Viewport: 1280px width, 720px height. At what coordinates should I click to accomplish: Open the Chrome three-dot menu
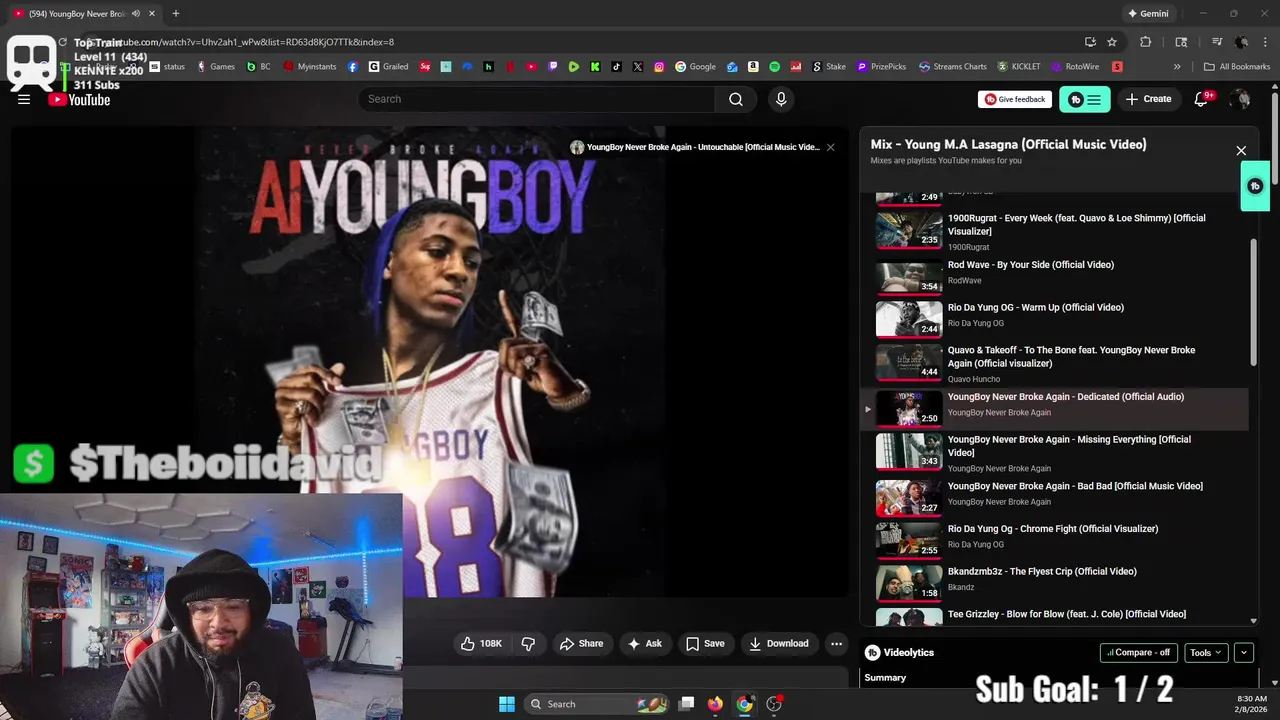[1265, 42]
